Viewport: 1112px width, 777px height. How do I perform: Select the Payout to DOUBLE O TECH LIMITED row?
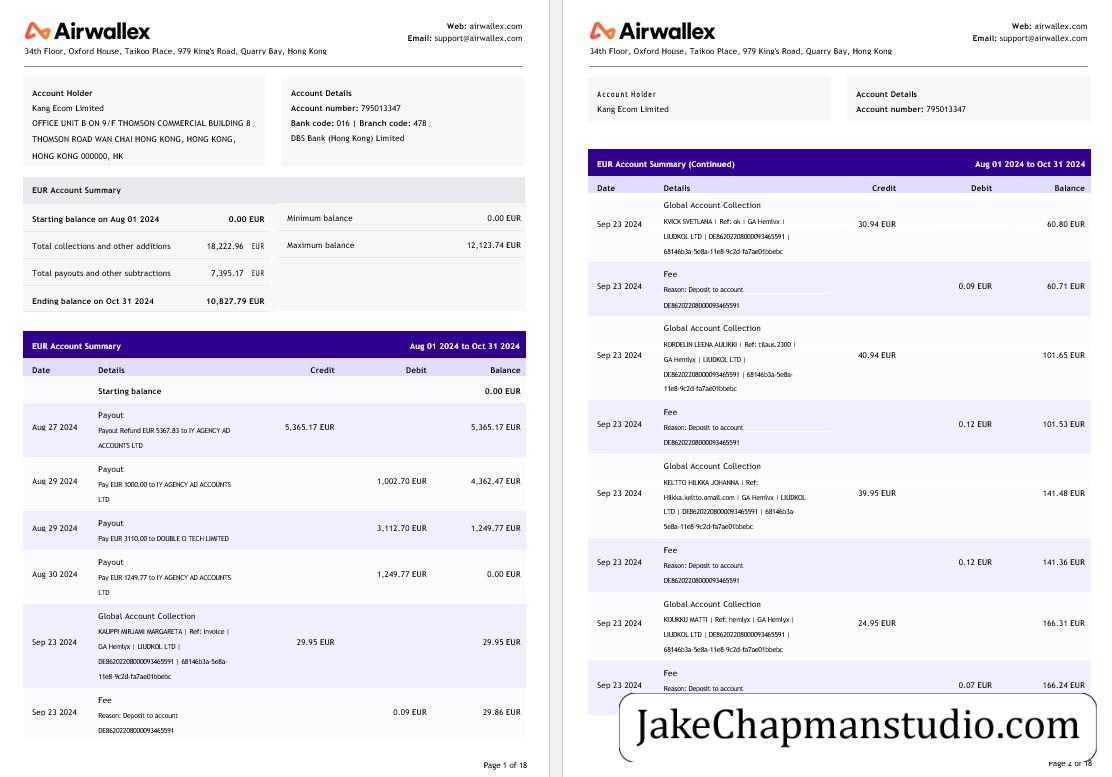coord(274,530)
